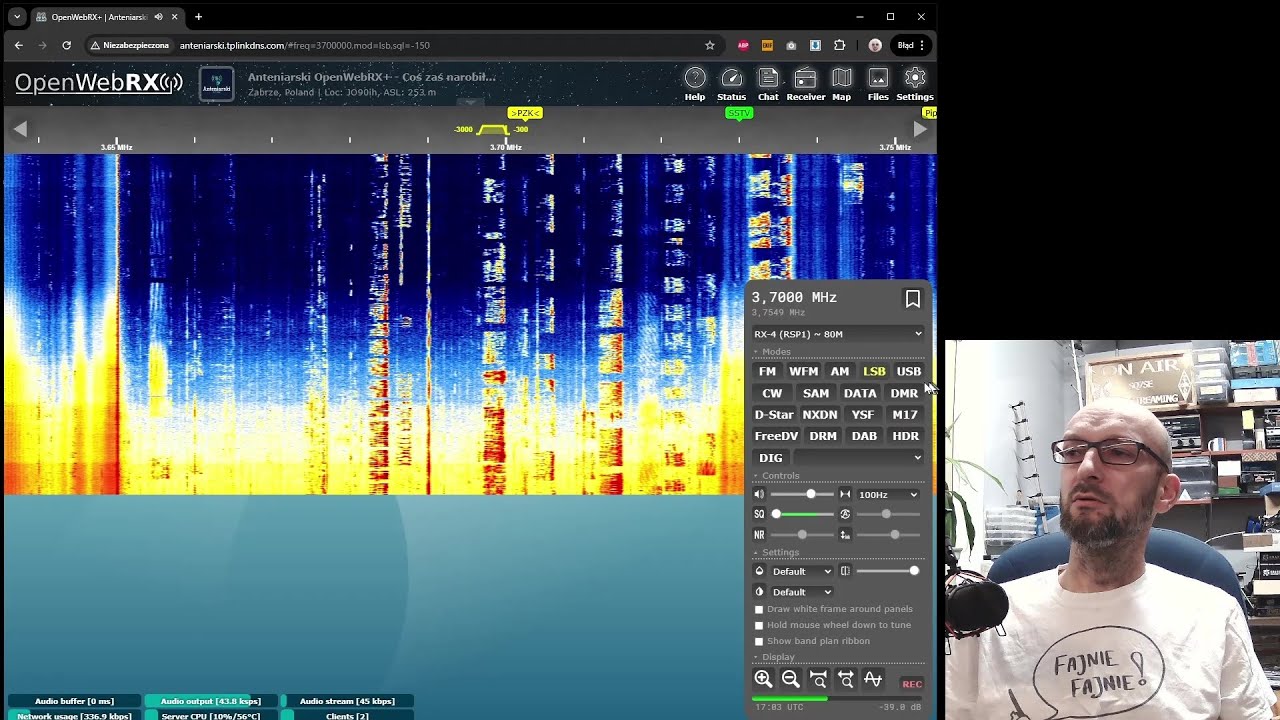Viewport: 1280px width, 720px height.
Task: Switch demodulator to FM mode
Action: pos(767,371)
